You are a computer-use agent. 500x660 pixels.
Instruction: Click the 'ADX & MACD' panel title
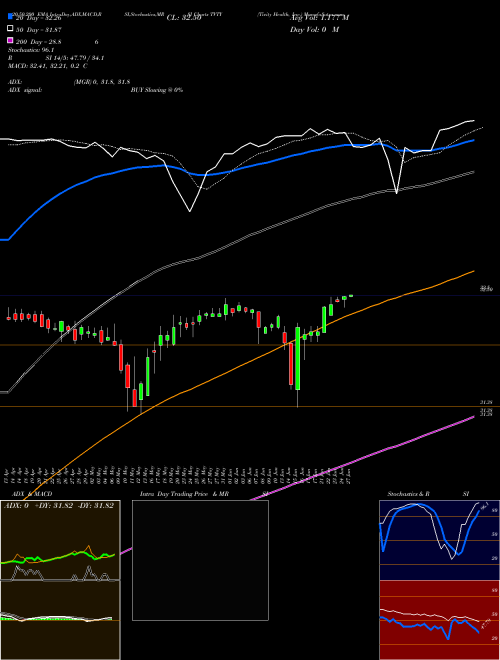32,494
